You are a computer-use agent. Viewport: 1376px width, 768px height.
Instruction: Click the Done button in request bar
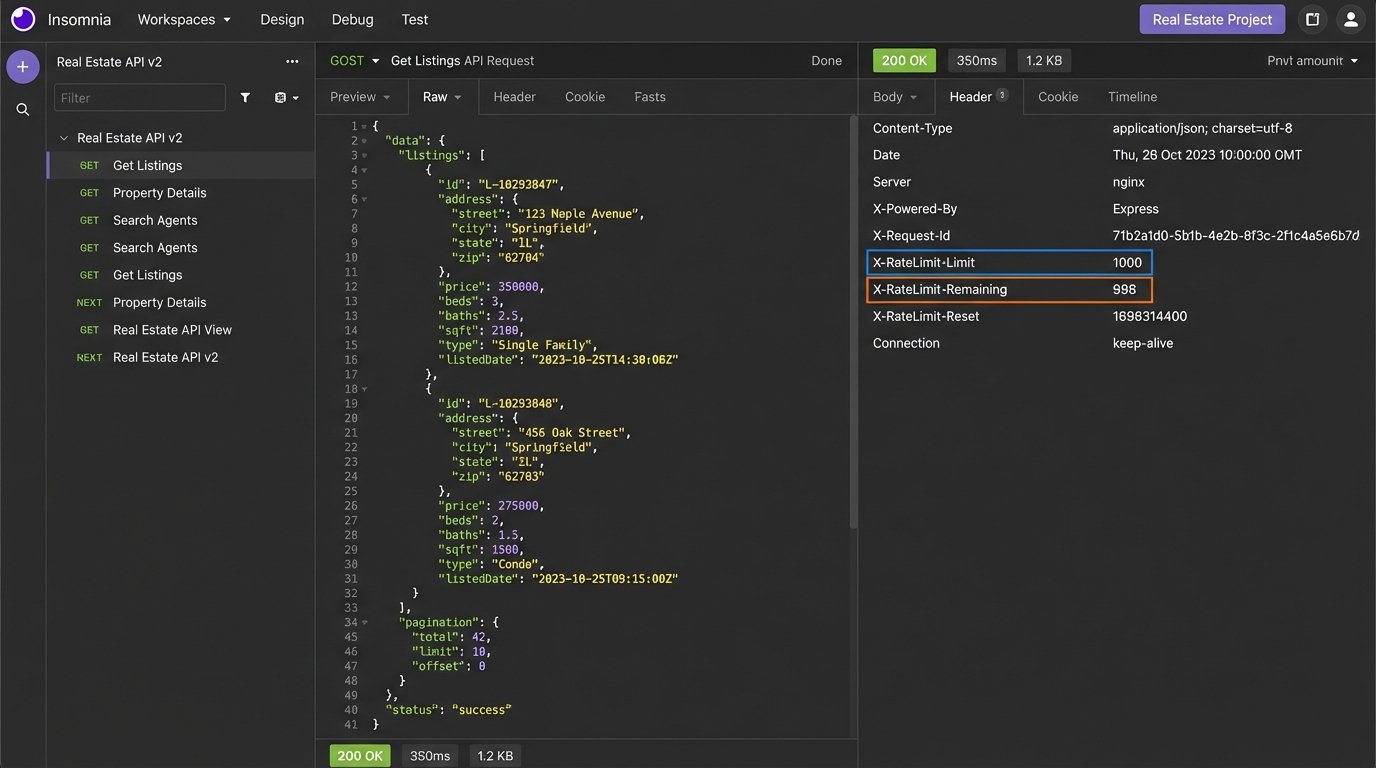tap(826, 61)
